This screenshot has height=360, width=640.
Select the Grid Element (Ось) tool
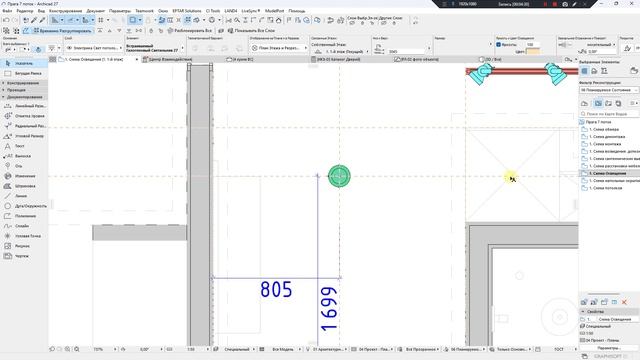pyautogui.click(x=24, y=166)
